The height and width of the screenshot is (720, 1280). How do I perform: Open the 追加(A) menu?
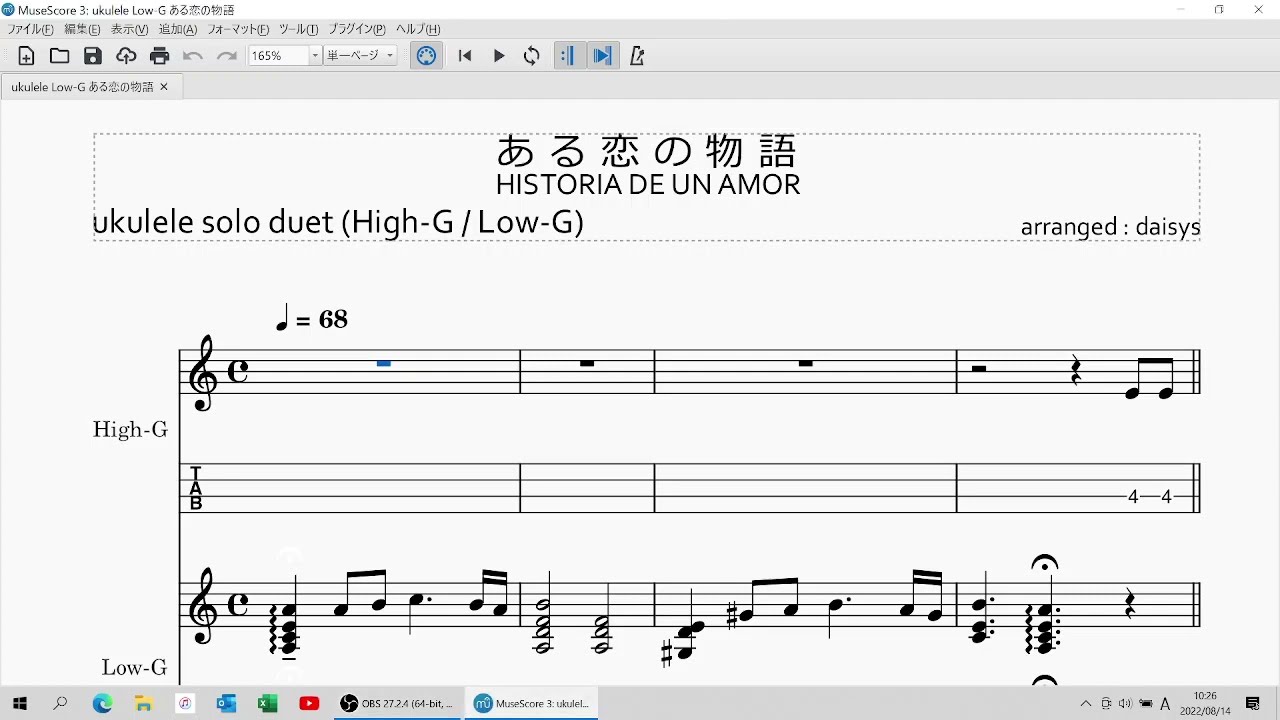tap(178, 30)
